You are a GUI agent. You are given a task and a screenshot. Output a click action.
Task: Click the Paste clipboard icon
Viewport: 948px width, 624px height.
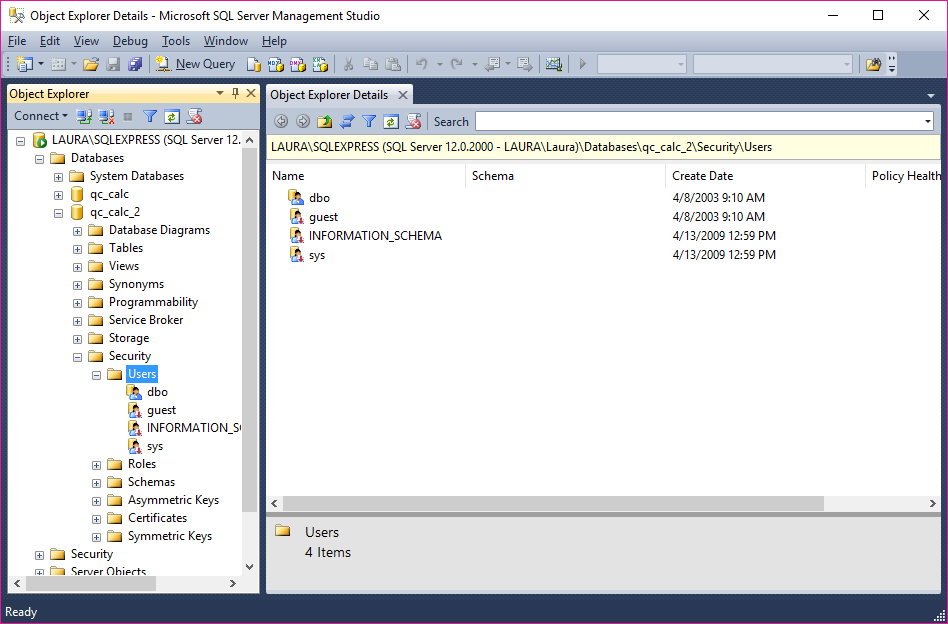point(393,64)
